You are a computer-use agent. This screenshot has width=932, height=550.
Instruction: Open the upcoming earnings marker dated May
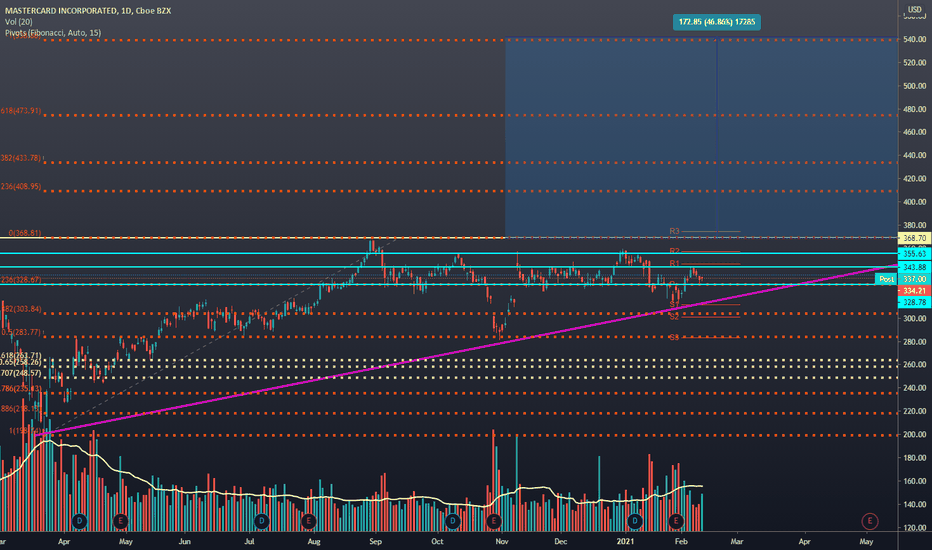(x=870, y=521)
